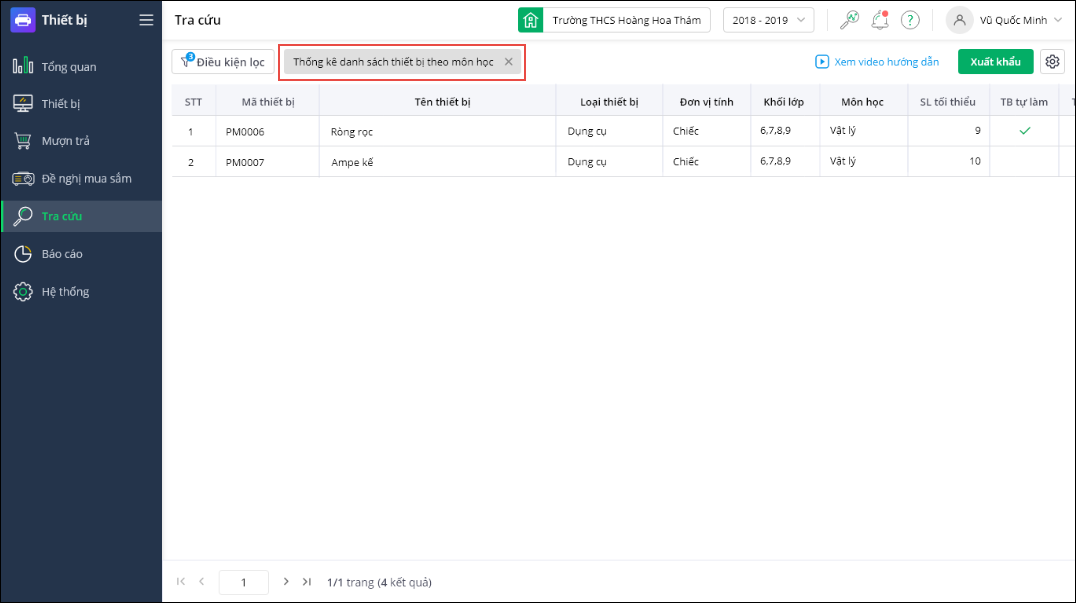Open notifications bell icon
Viewport: 1076px width, 603px height.
[x=880, y=20]
